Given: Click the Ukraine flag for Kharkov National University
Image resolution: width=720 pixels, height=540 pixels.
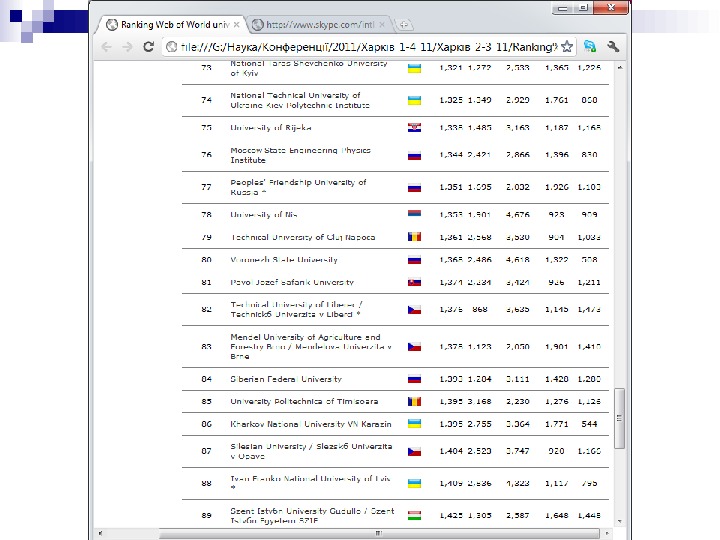Looking at the screenshot, I should 414,424.
